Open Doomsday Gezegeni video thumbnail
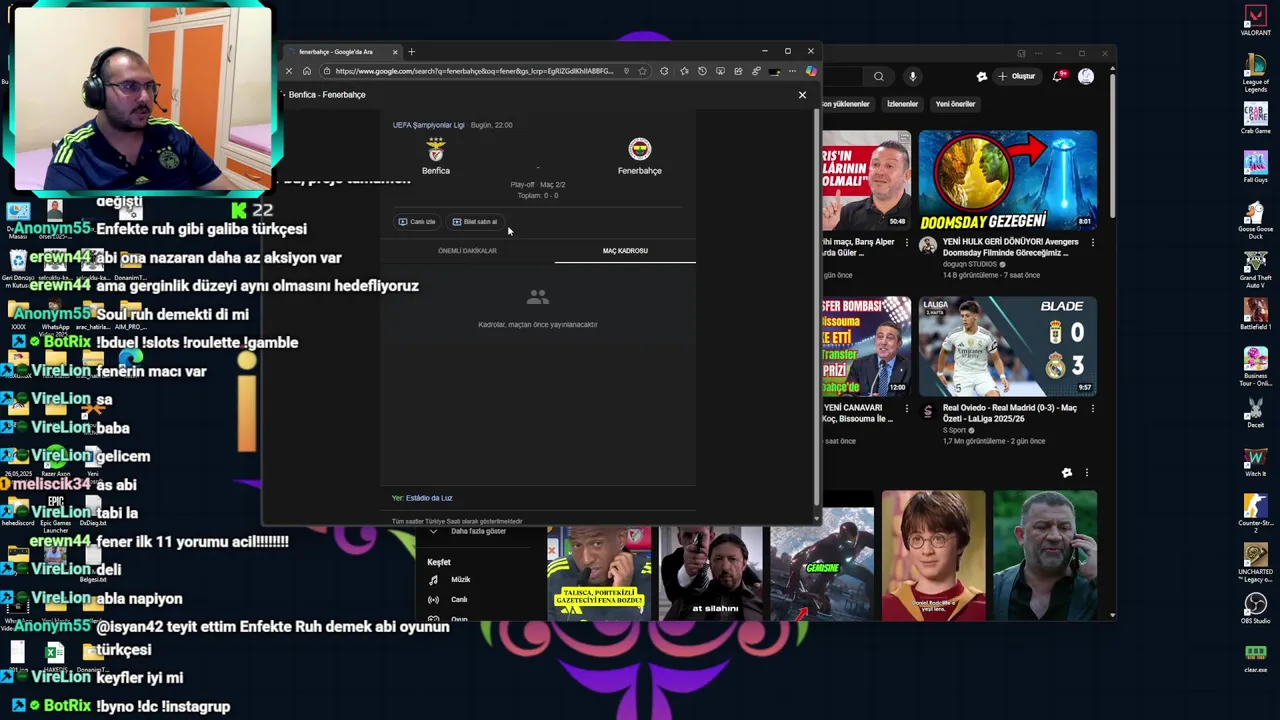Screen dimensions: 1280x720 pyautogui.click(x=1007, y=180)
